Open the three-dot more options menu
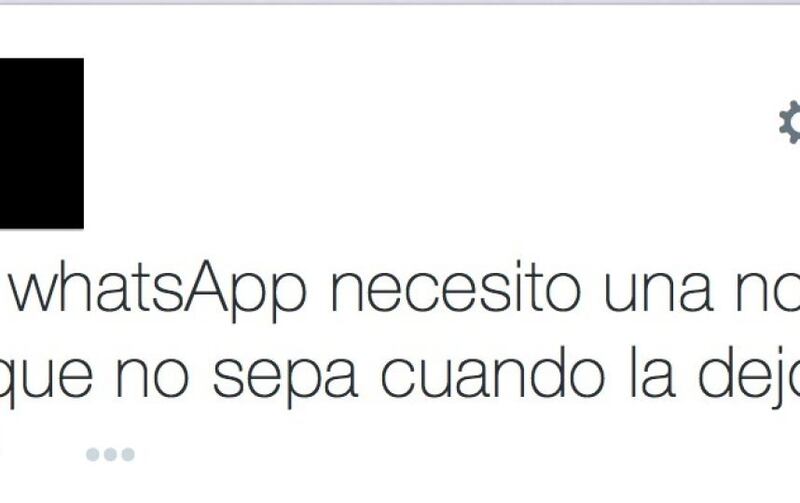Image resolution: width=800 pixels, height=503 pixels. pyautogui.click(x=110, y=454)
